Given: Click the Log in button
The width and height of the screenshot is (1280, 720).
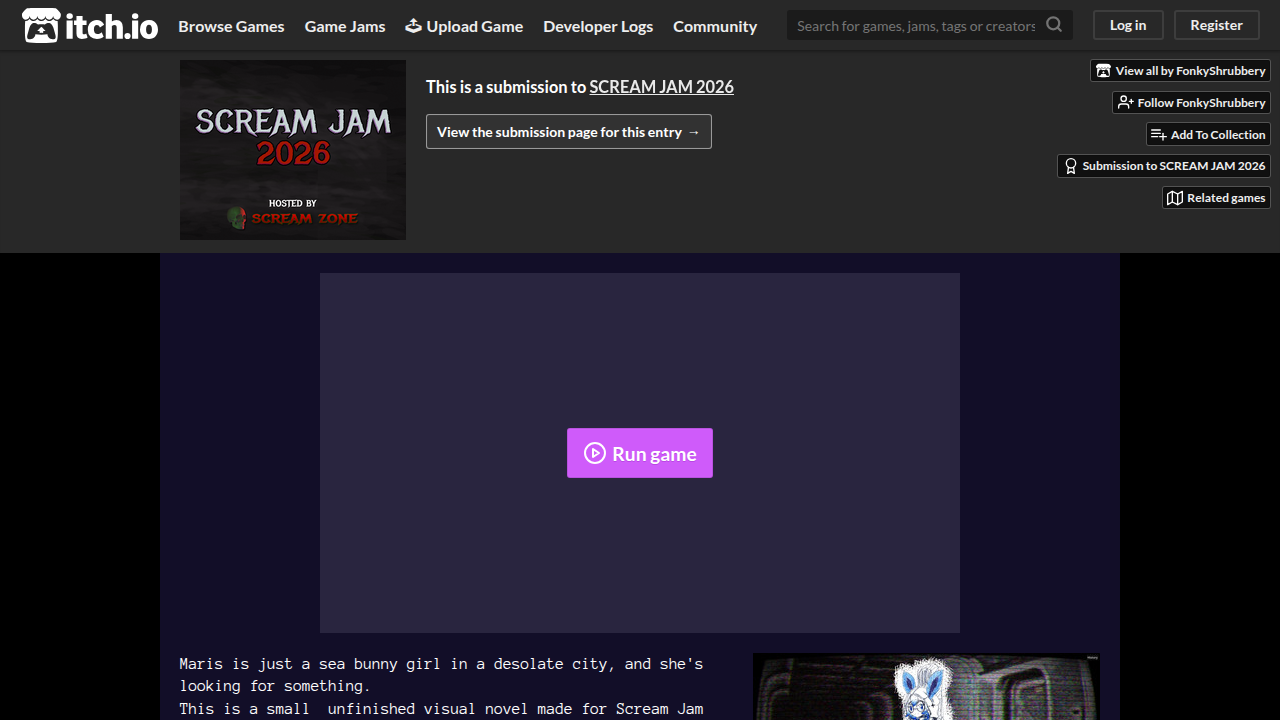Looking at the screenshot, I should click(x=1128, y=25).
